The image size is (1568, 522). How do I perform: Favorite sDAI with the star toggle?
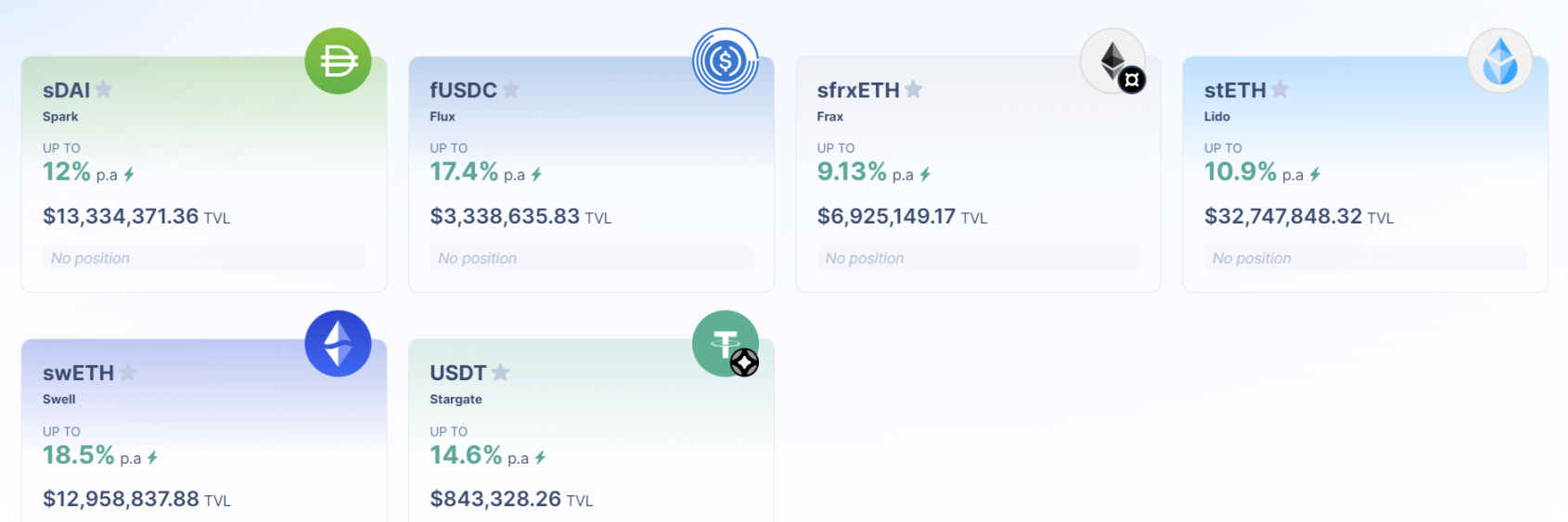point(104,89)
